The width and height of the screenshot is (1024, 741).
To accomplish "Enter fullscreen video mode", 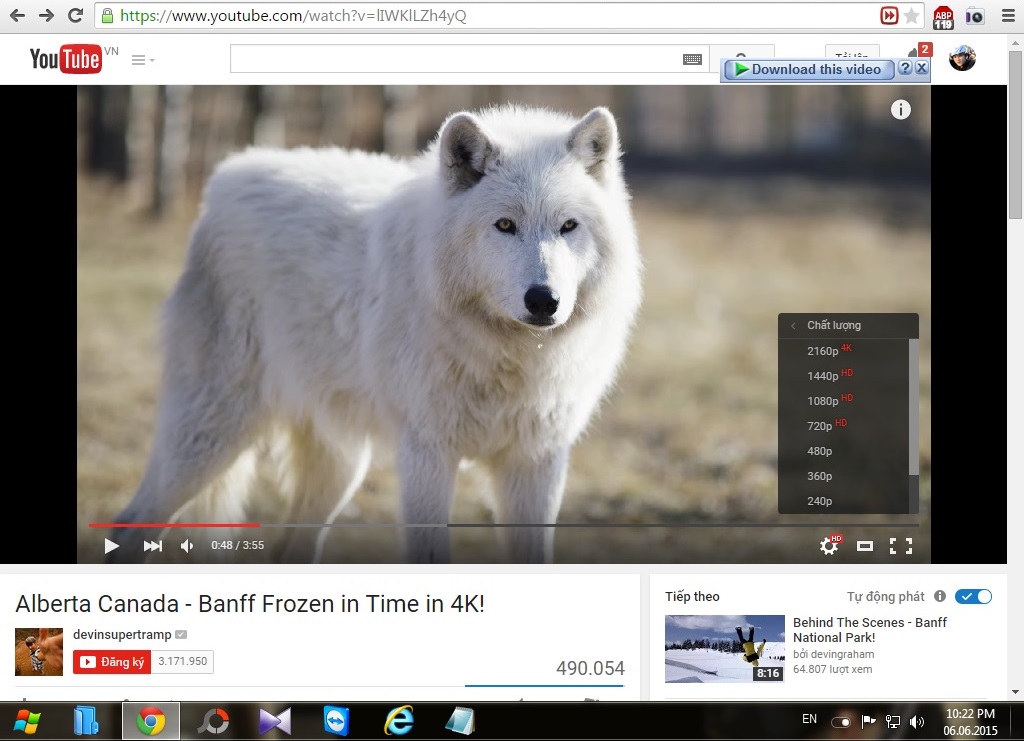I will click(x=901, y=546).
